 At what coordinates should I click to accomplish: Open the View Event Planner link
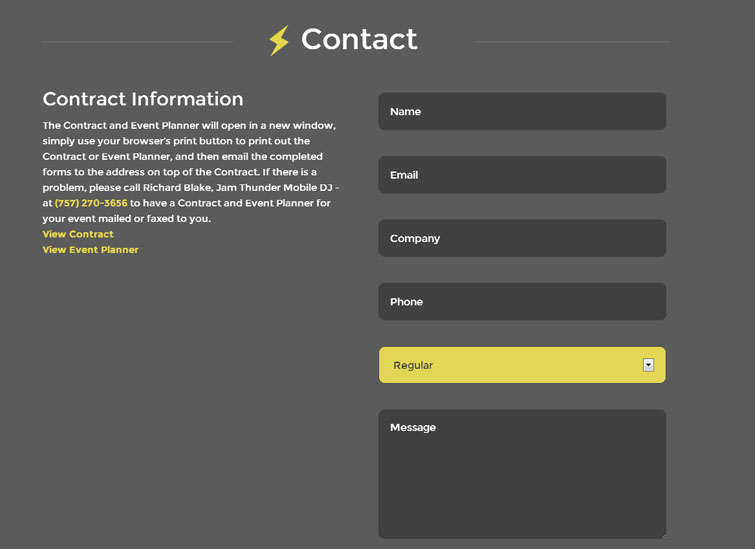[x=90, y=250]
